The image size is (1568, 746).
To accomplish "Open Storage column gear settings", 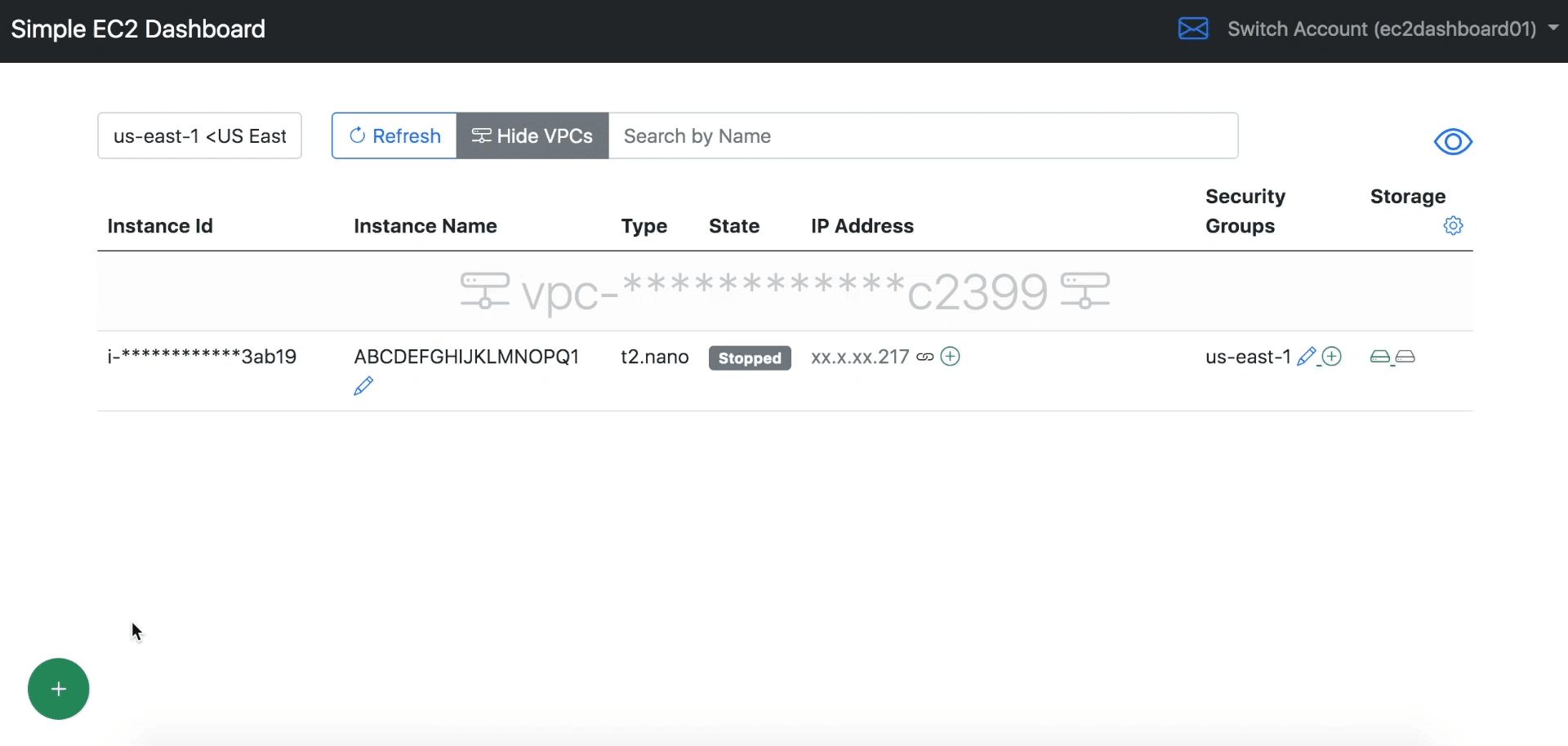I will (x=1453, y=225).
